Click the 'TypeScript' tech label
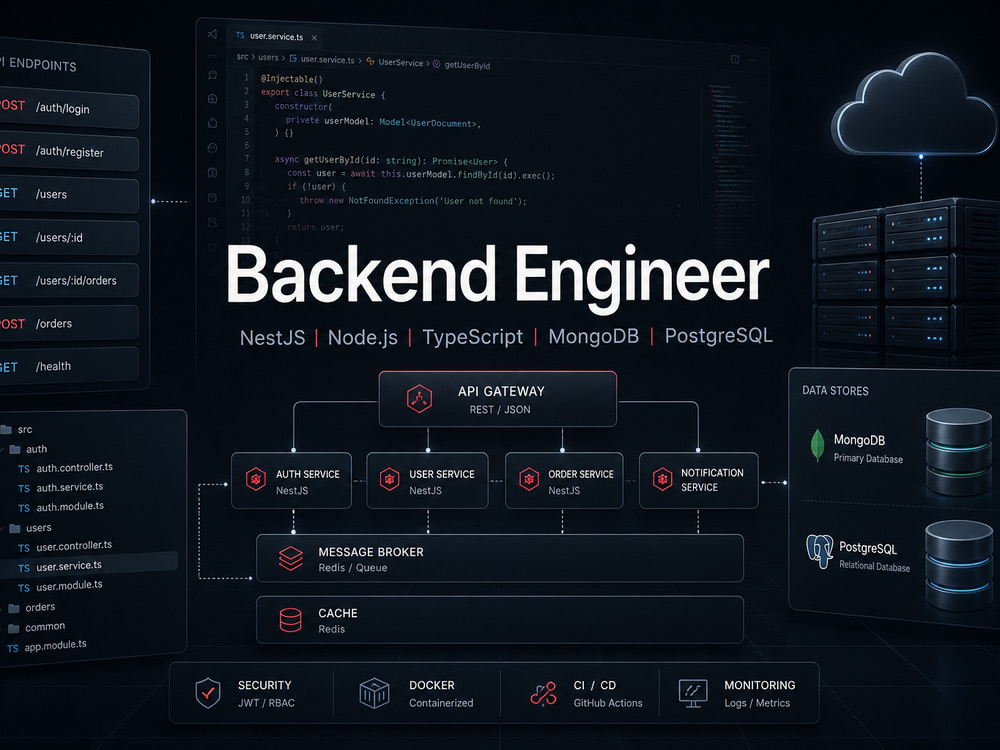 pos(473,337)
